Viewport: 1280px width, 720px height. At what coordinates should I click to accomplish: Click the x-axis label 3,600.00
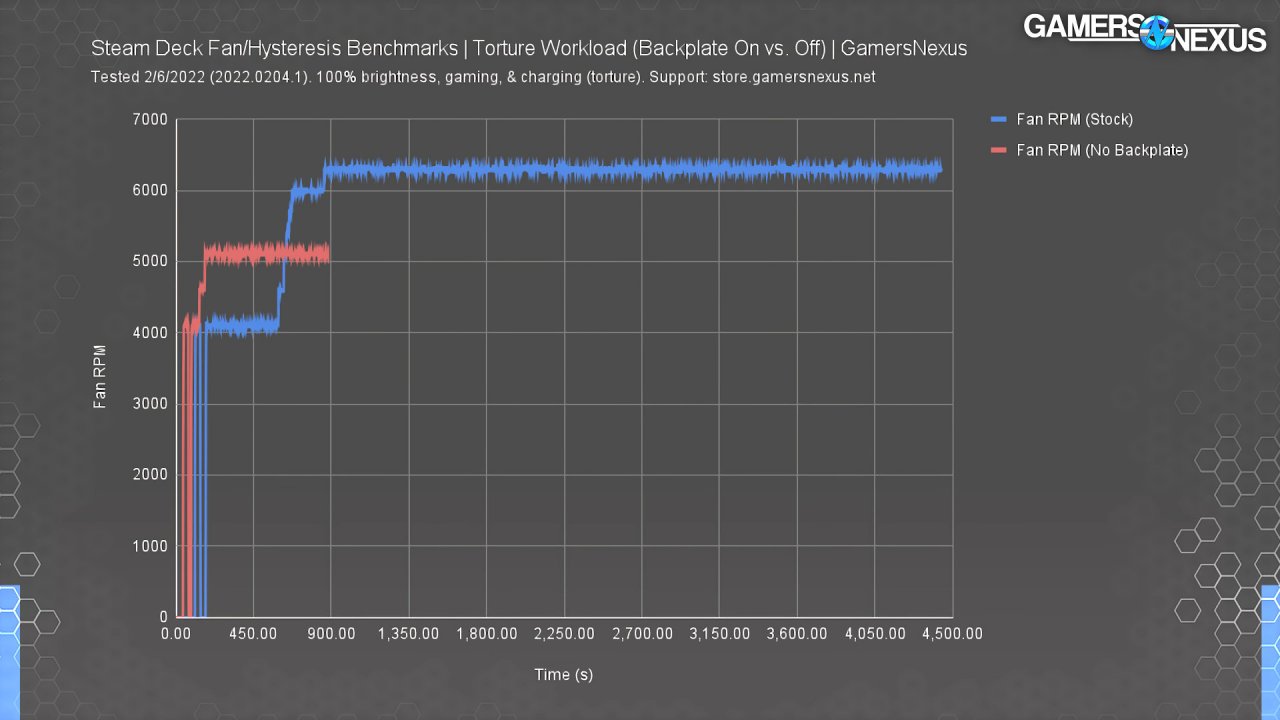797,634
